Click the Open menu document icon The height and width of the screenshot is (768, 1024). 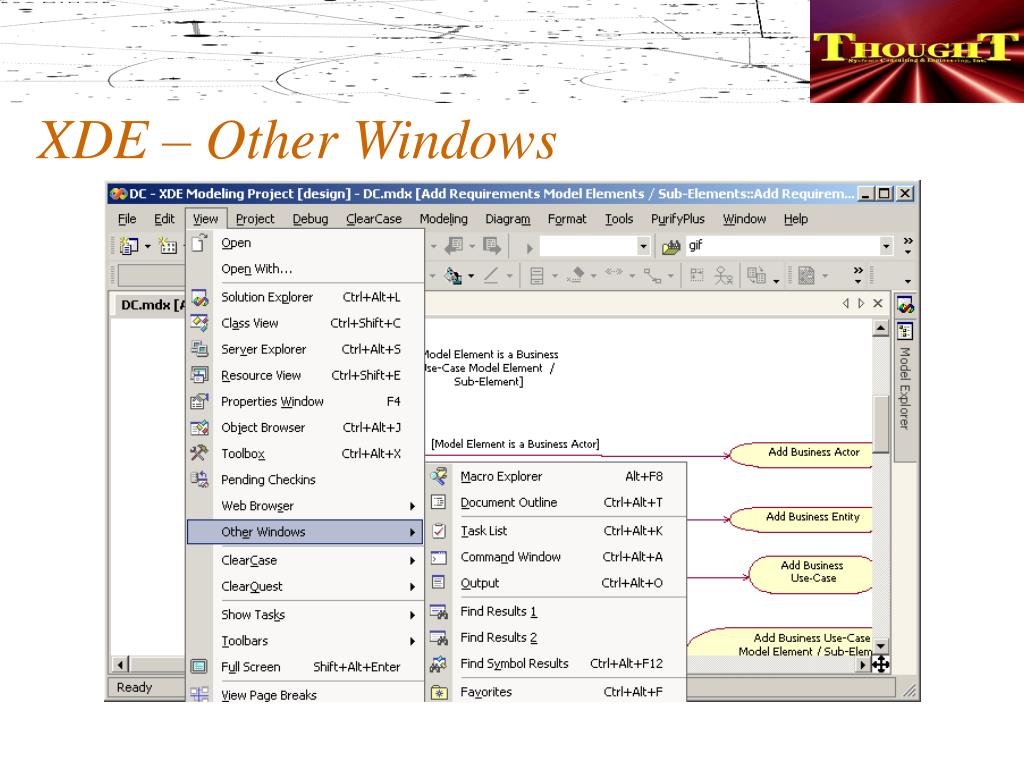click(x=199, y=242)
